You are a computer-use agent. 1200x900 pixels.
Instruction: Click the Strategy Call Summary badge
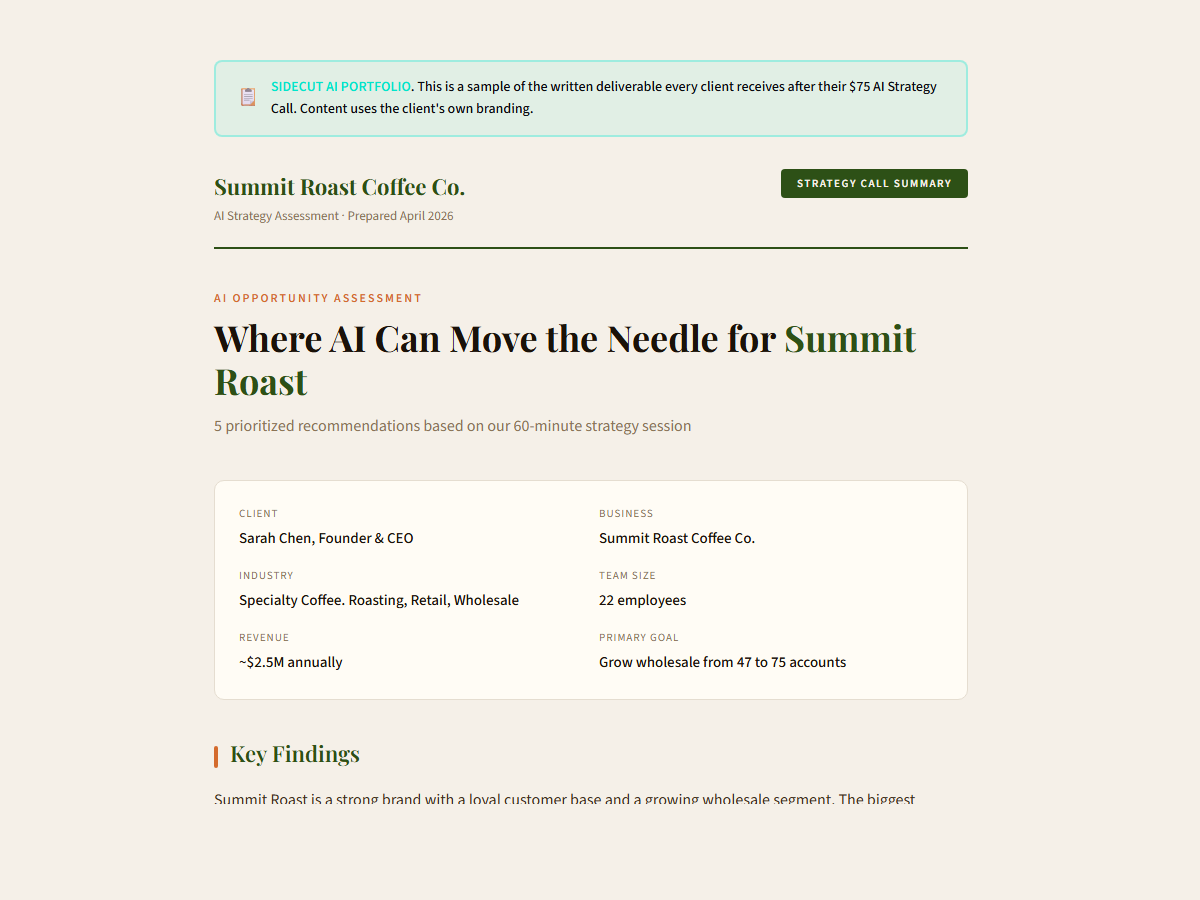coord(874,184)
